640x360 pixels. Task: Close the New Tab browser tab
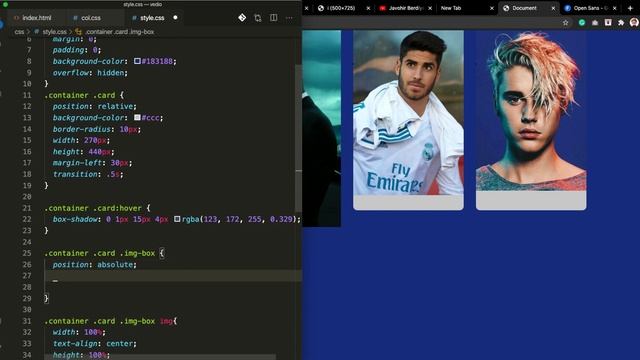[492, 8]
